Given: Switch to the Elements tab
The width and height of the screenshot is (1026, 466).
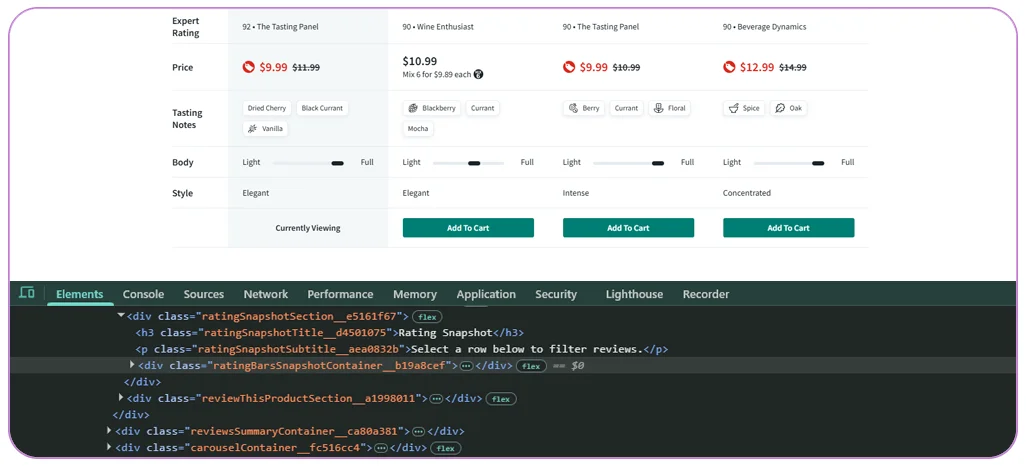Looking at the screenshot, I should pyautogui.click(x=79, y=294).
